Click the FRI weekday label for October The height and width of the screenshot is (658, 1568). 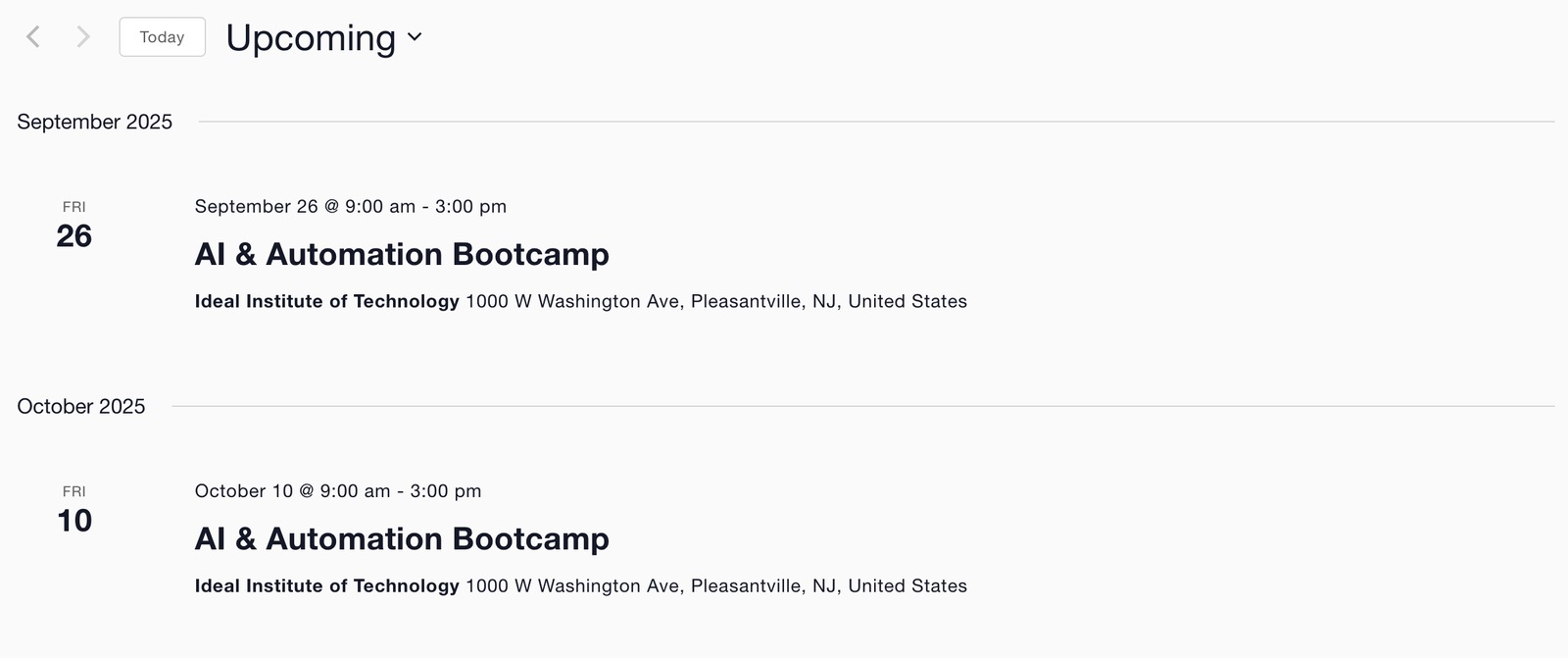[x=73, y=490]
